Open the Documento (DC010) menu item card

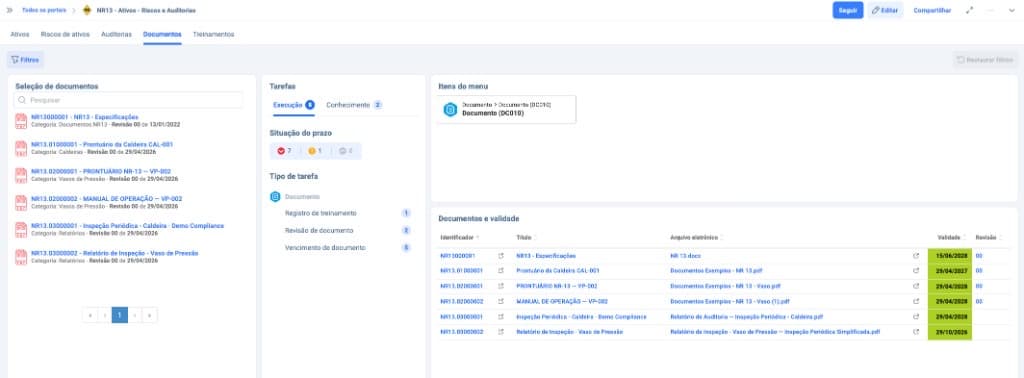click(507, 110)
